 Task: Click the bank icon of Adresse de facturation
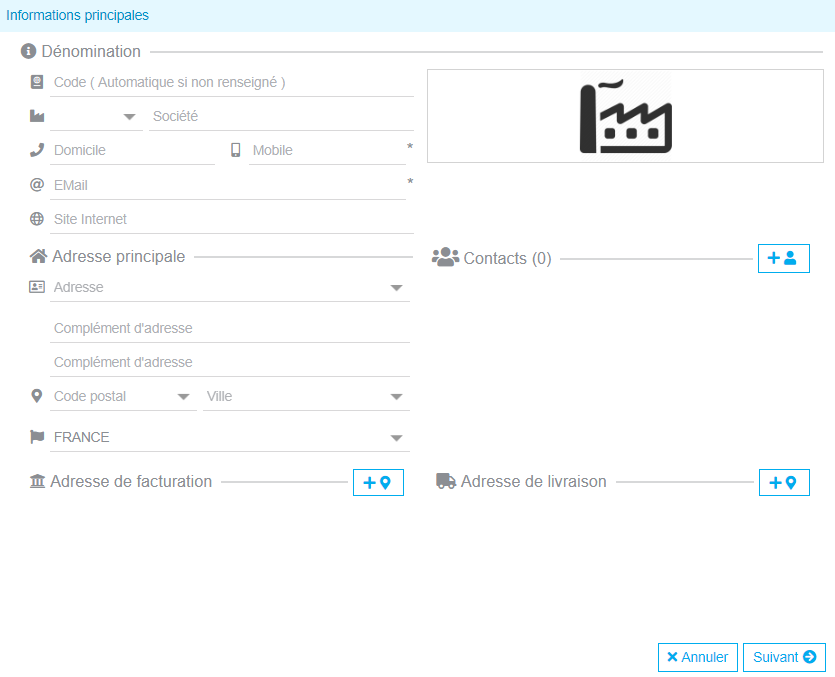pyautogui.click(x=37, y=481)
